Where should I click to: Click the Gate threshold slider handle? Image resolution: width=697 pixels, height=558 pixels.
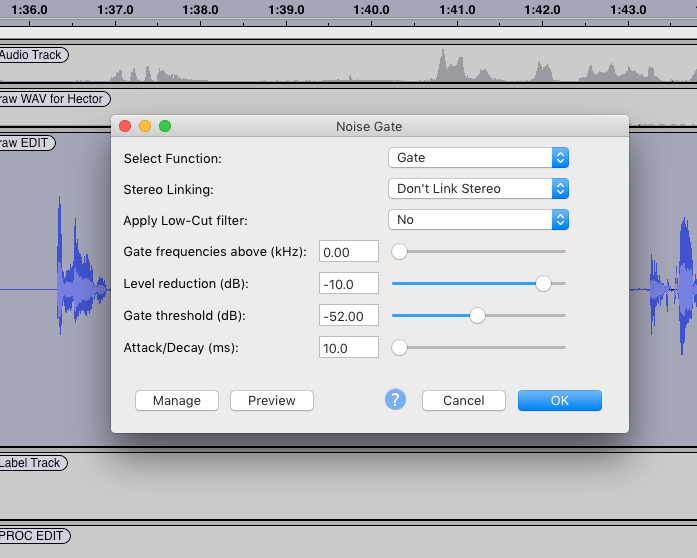point(477,316)
